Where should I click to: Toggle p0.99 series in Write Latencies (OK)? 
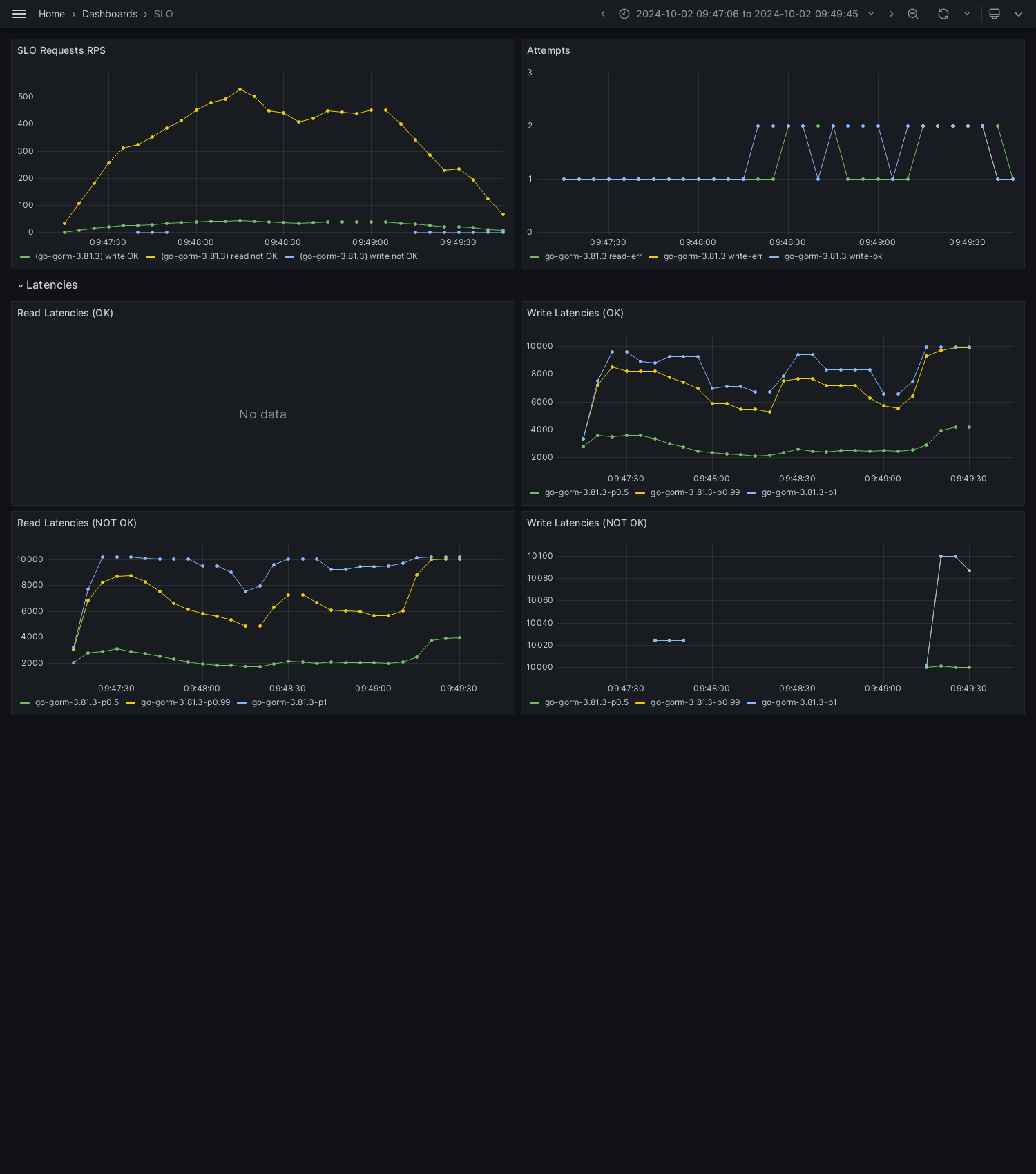click(695, 492)
